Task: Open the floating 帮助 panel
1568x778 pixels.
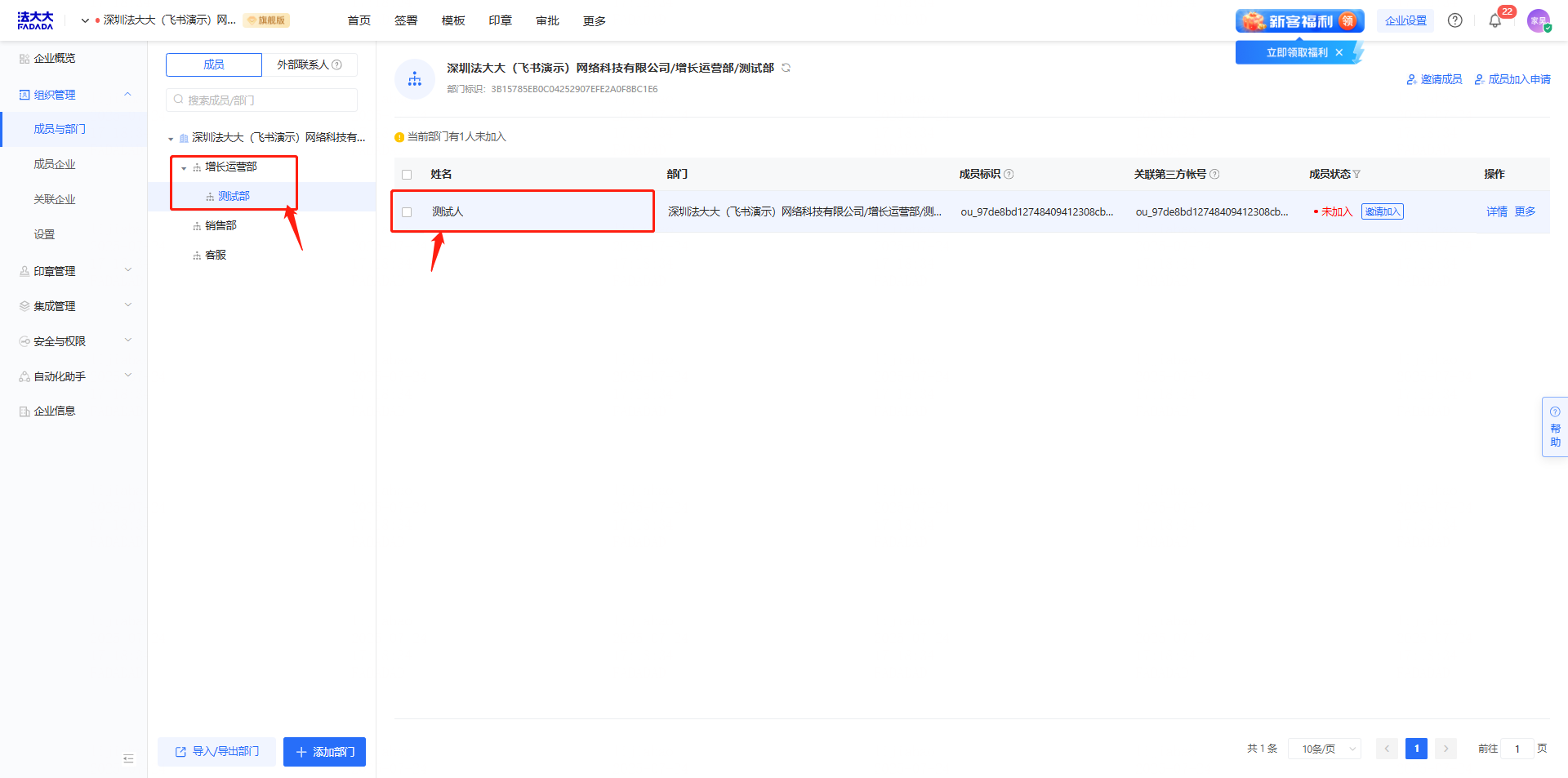Action: tap(1554, 427)
